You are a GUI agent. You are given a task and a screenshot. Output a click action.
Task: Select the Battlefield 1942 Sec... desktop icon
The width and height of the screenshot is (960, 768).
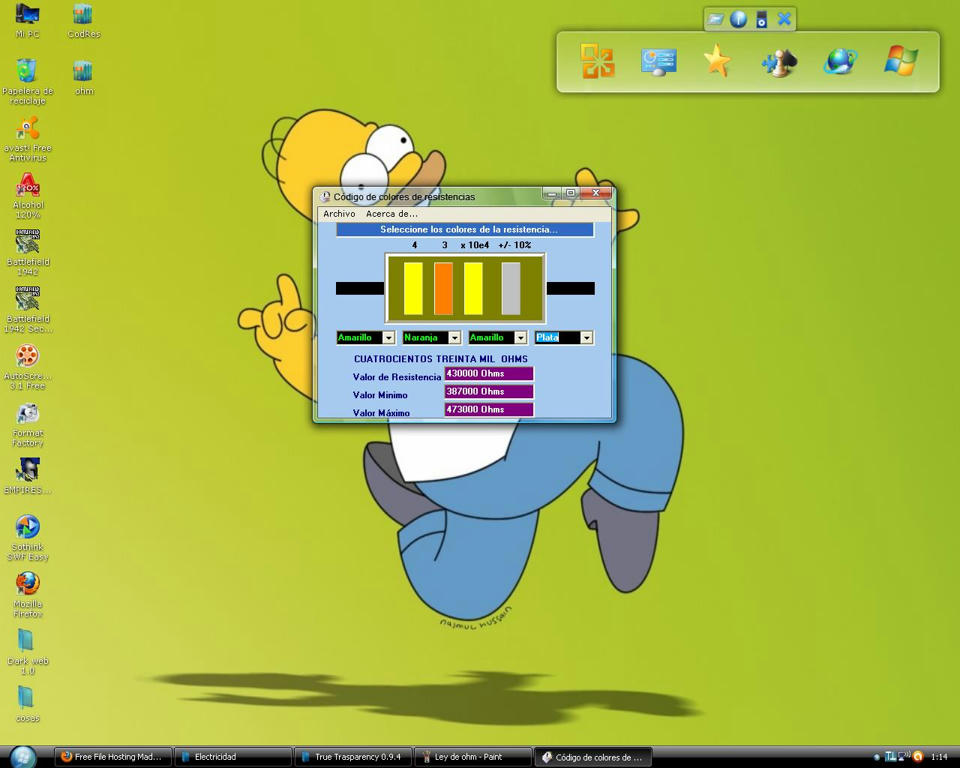click(x=28, y=309)
